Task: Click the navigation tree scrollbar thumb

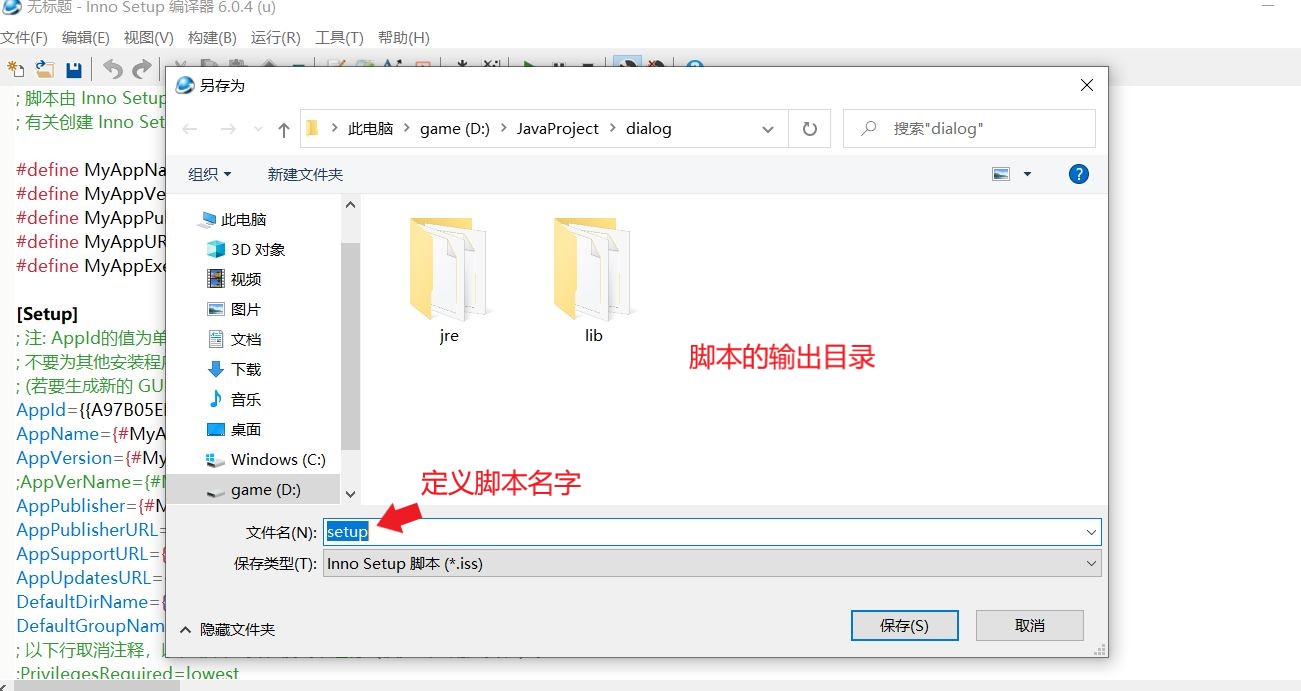Action: (x=350, y=346)
